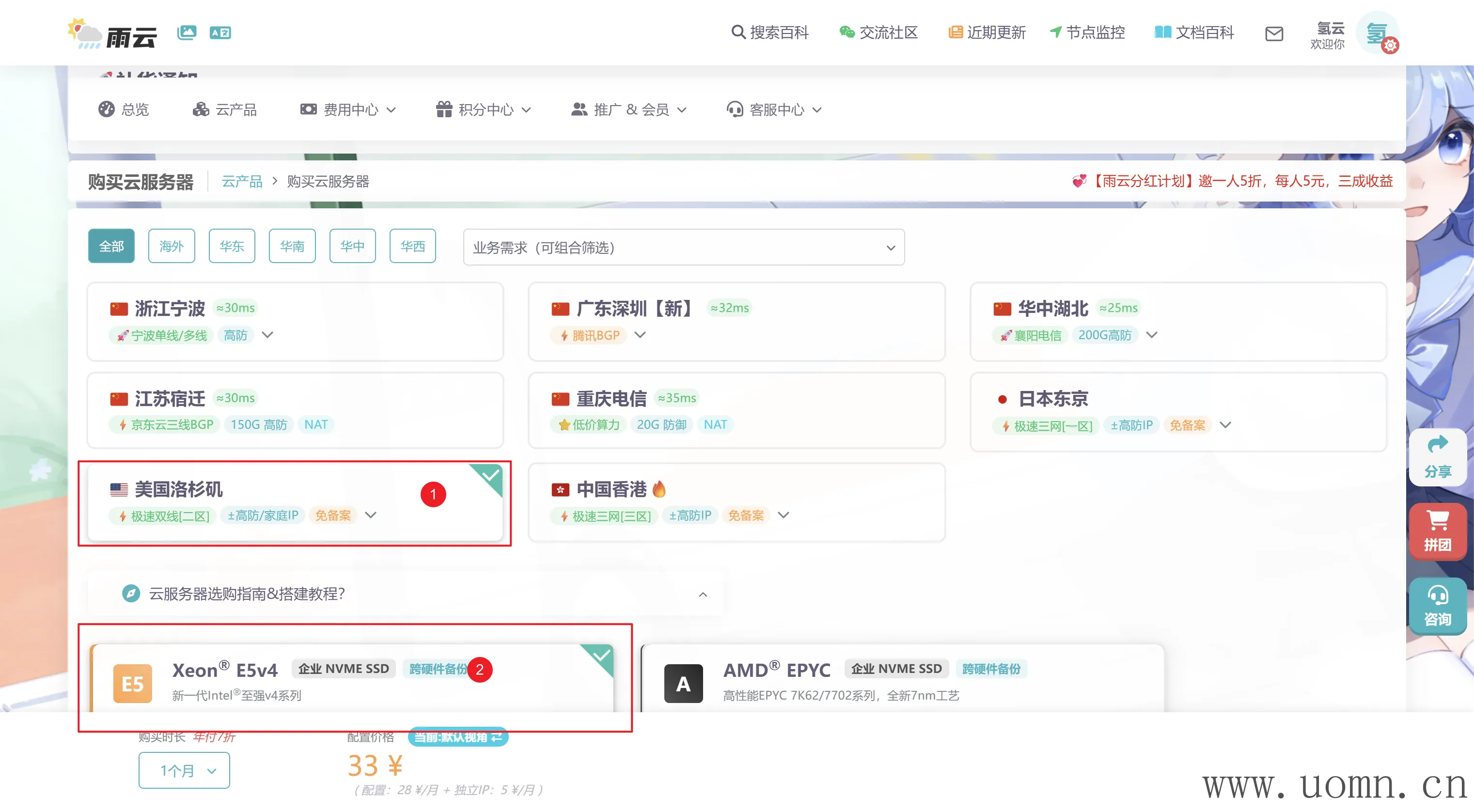Click the 云产品 breadcrumb link

(x=241, y=181)
